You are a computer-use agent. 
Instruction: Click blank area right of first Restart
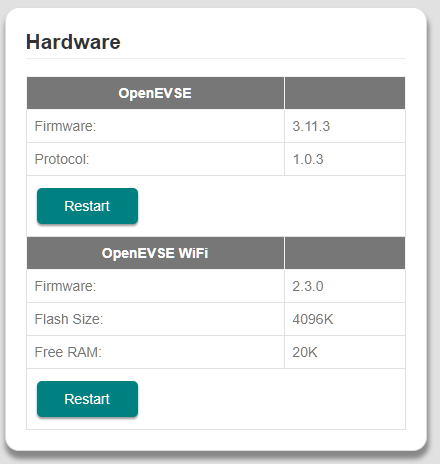[x=272, y=206]
